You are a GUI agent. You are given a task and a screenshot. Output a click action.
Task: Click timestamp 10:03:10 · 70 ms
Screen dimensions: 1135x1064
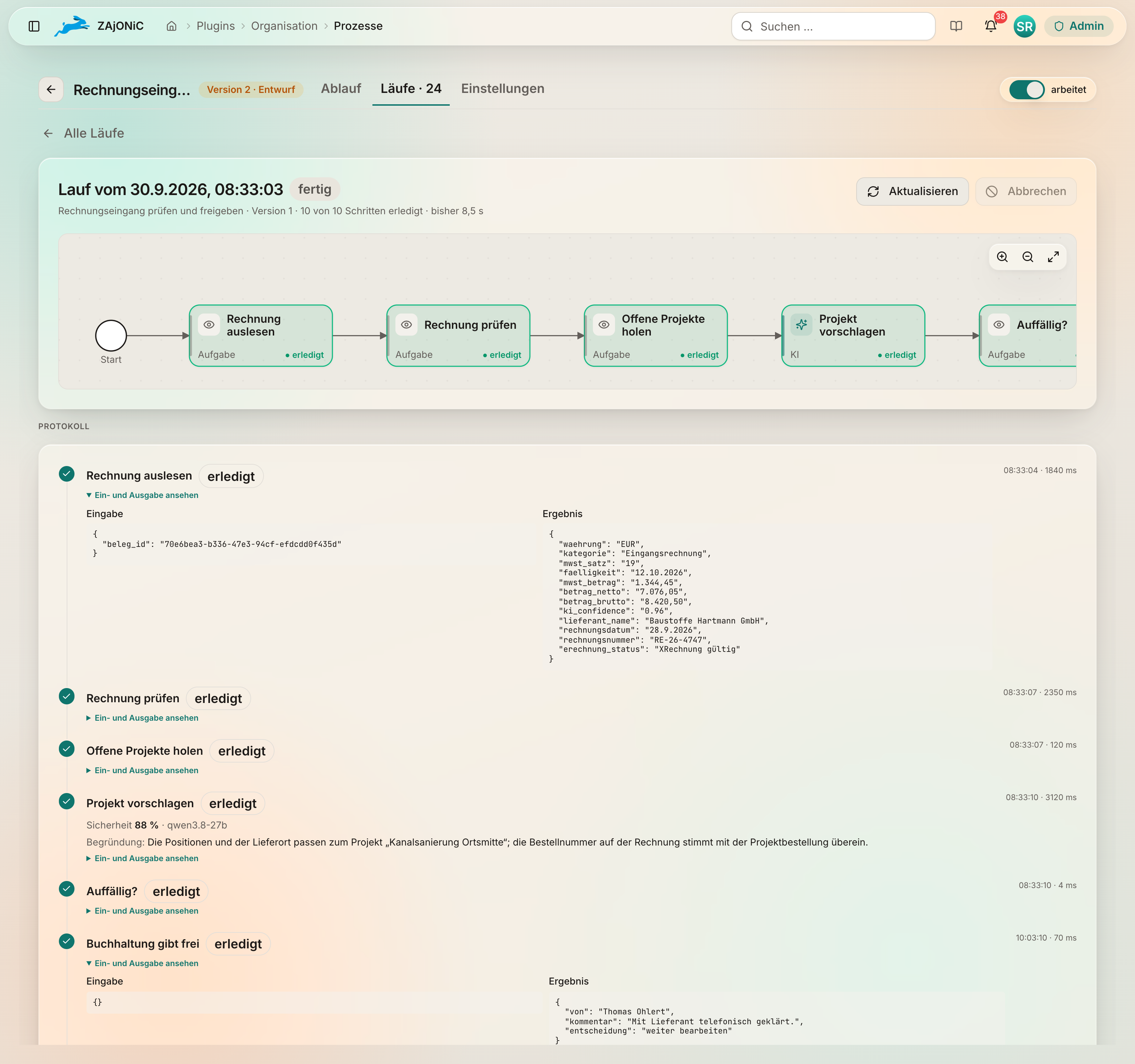(x=1046, y=938)
